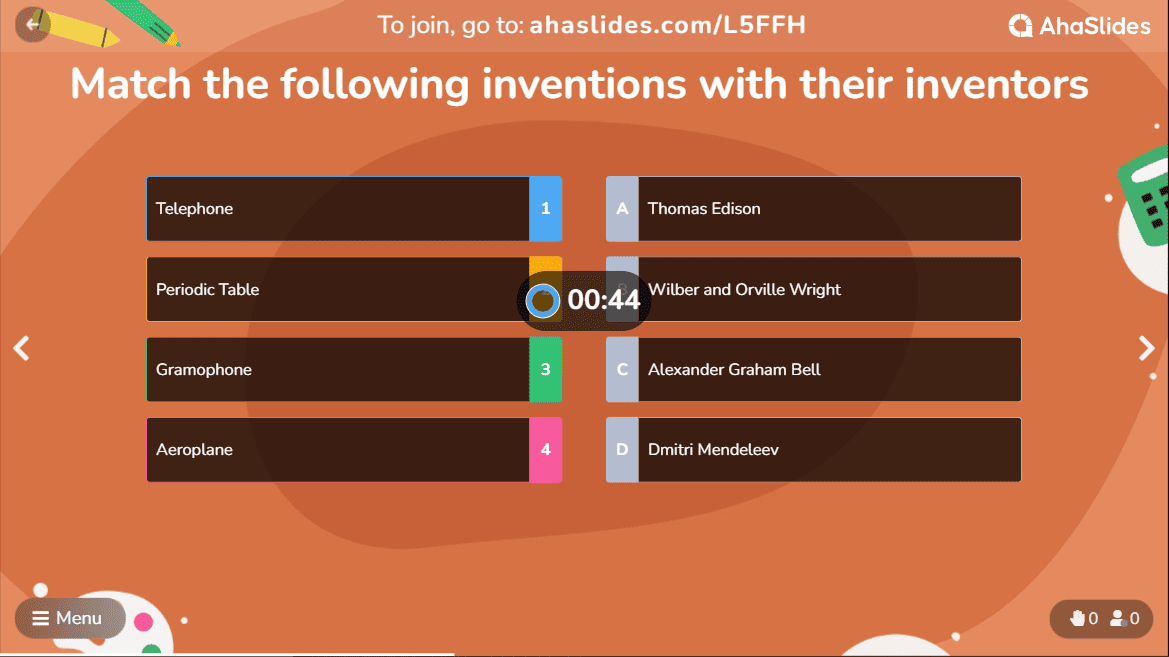Choose Wilber and Orville Wright option

pos(813,289)
